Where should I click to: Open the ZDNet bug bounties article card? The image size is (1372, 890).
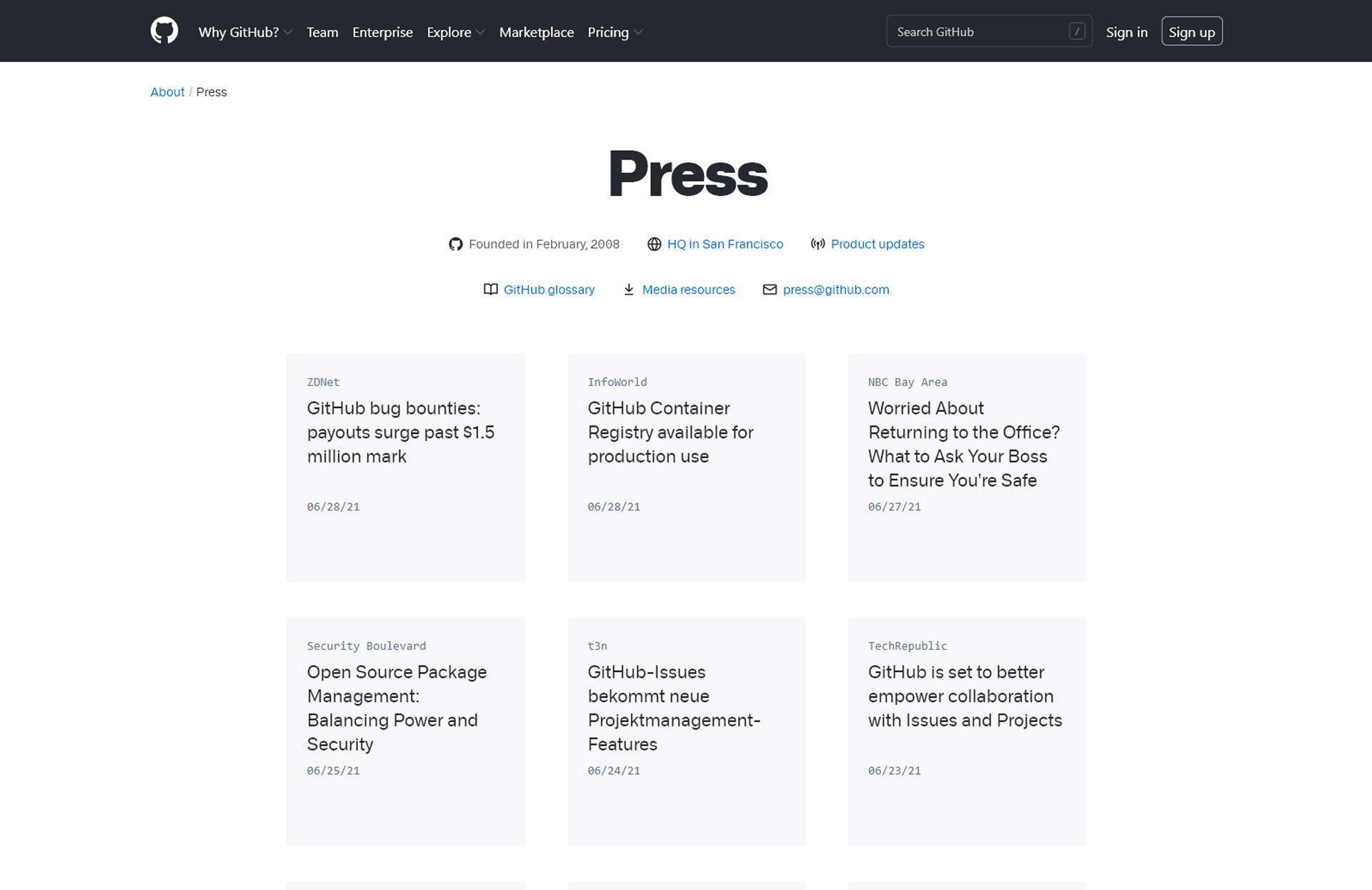pos(406,468)
